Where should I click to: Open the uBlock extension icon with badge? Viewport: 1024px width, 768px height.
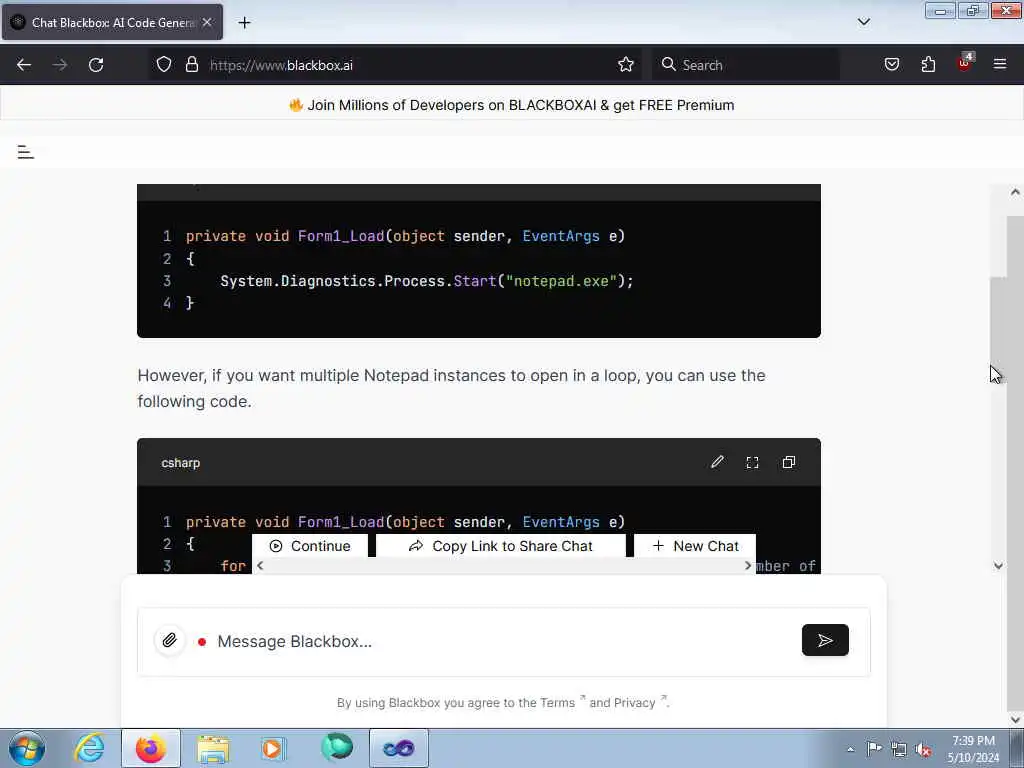[965, 63]
